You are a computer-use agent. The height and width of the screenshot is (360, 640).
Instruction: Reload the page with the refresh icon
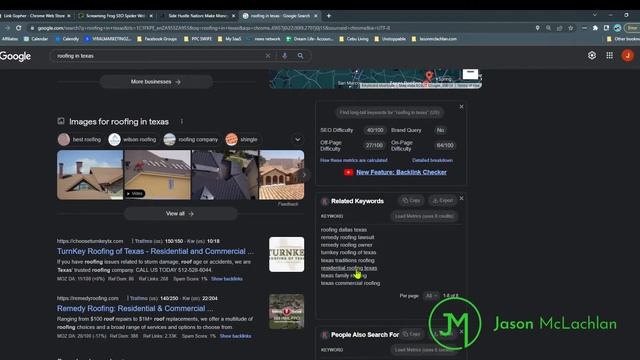(x=19, y=28)
